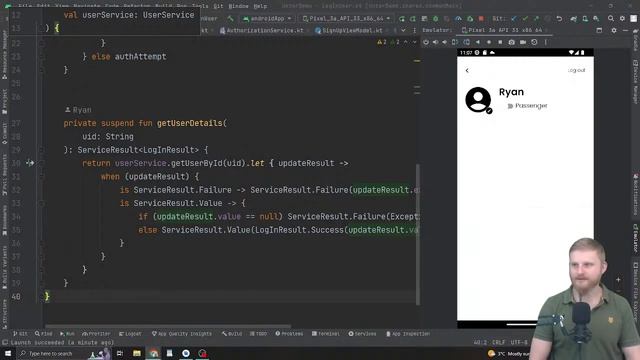Switch to AuthorizationService.kt tab

(261, 30)
